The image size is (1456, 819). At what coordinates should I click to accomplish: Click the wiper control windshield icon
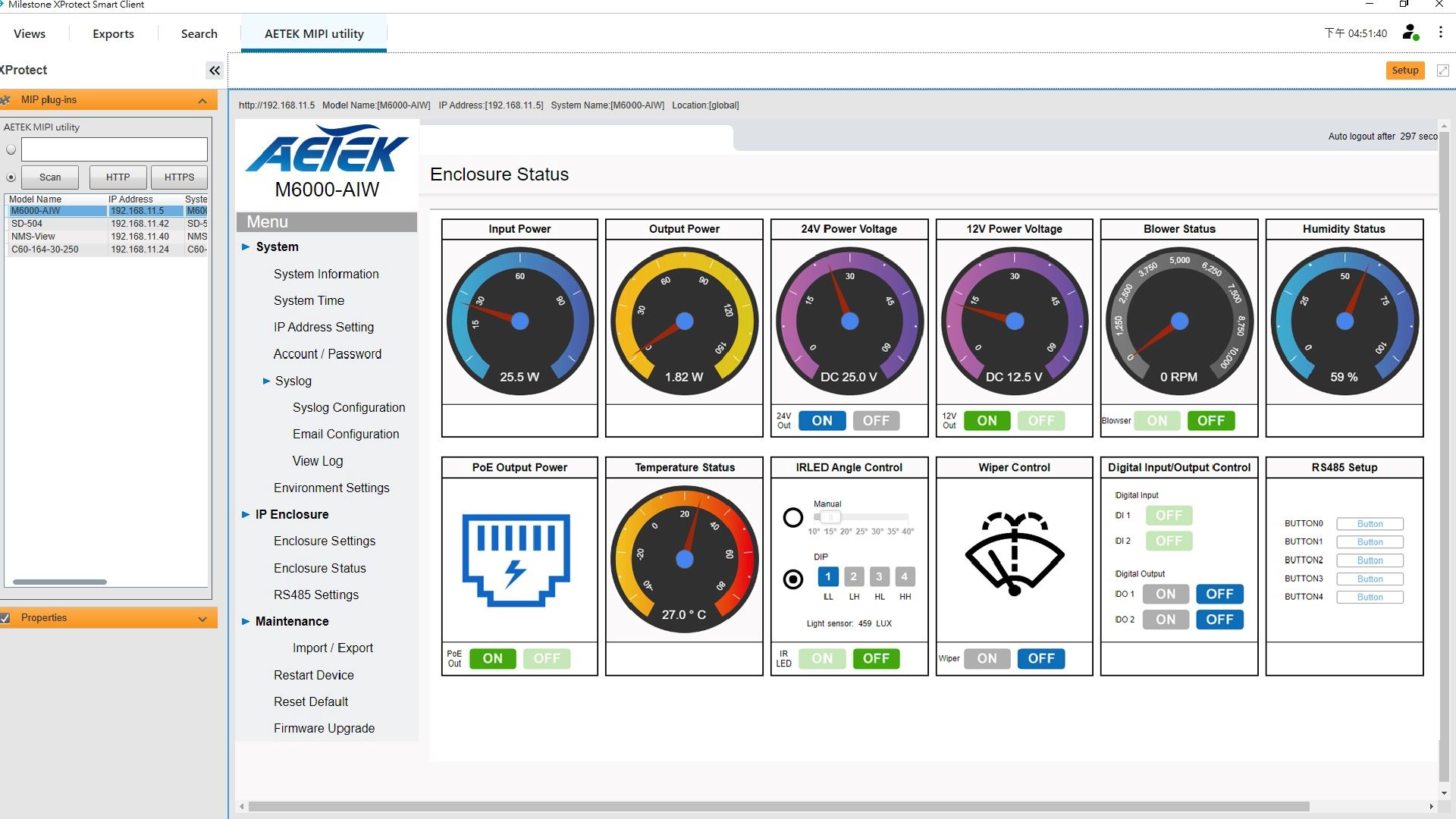(x=1014, y=554)
